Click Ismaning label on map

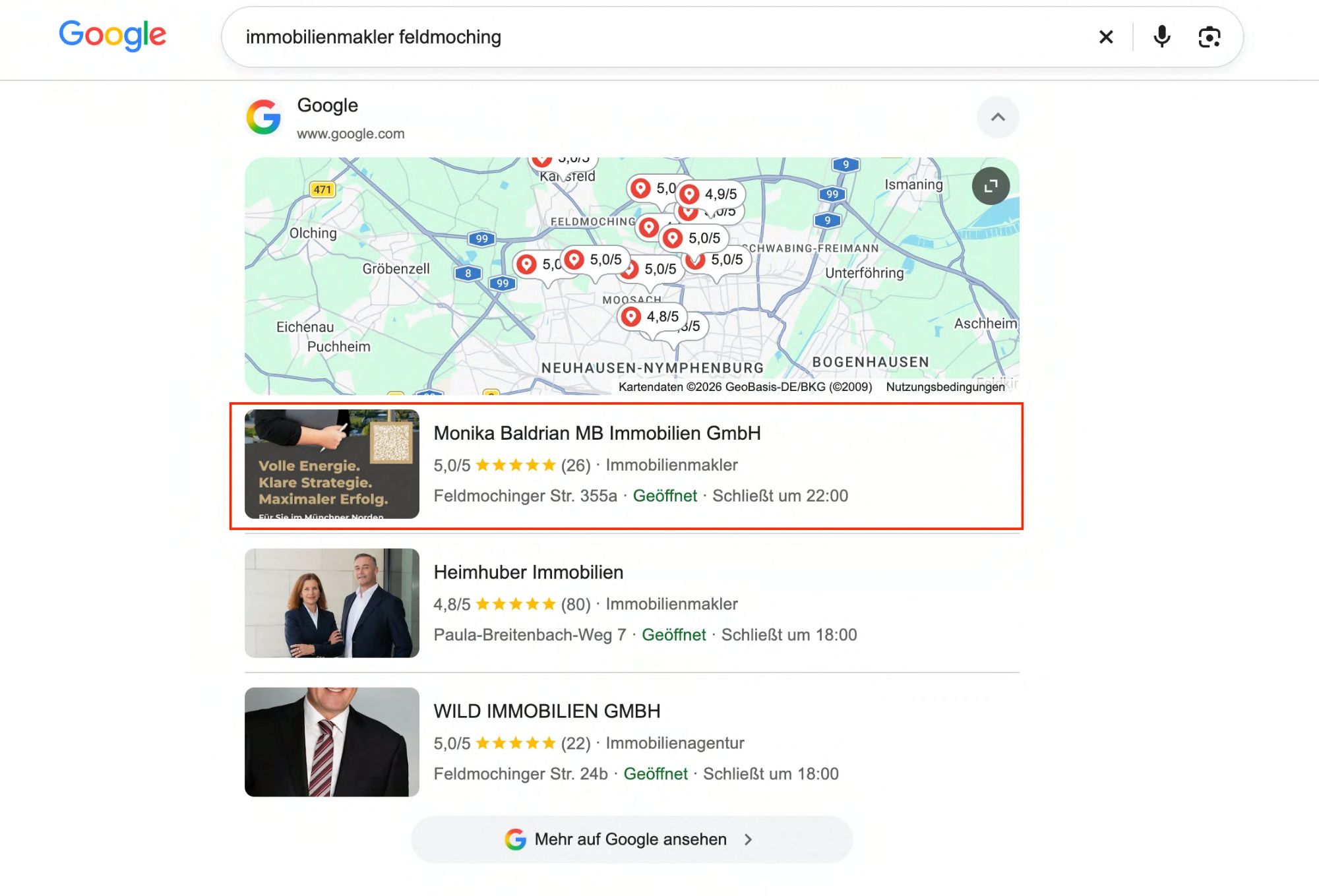(x=913, y=185)
